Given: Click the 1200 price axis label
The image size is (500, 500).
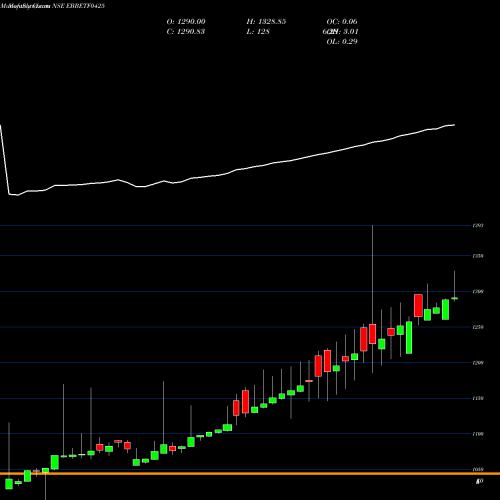Looking at the screenshot, I should pos(478,363).
